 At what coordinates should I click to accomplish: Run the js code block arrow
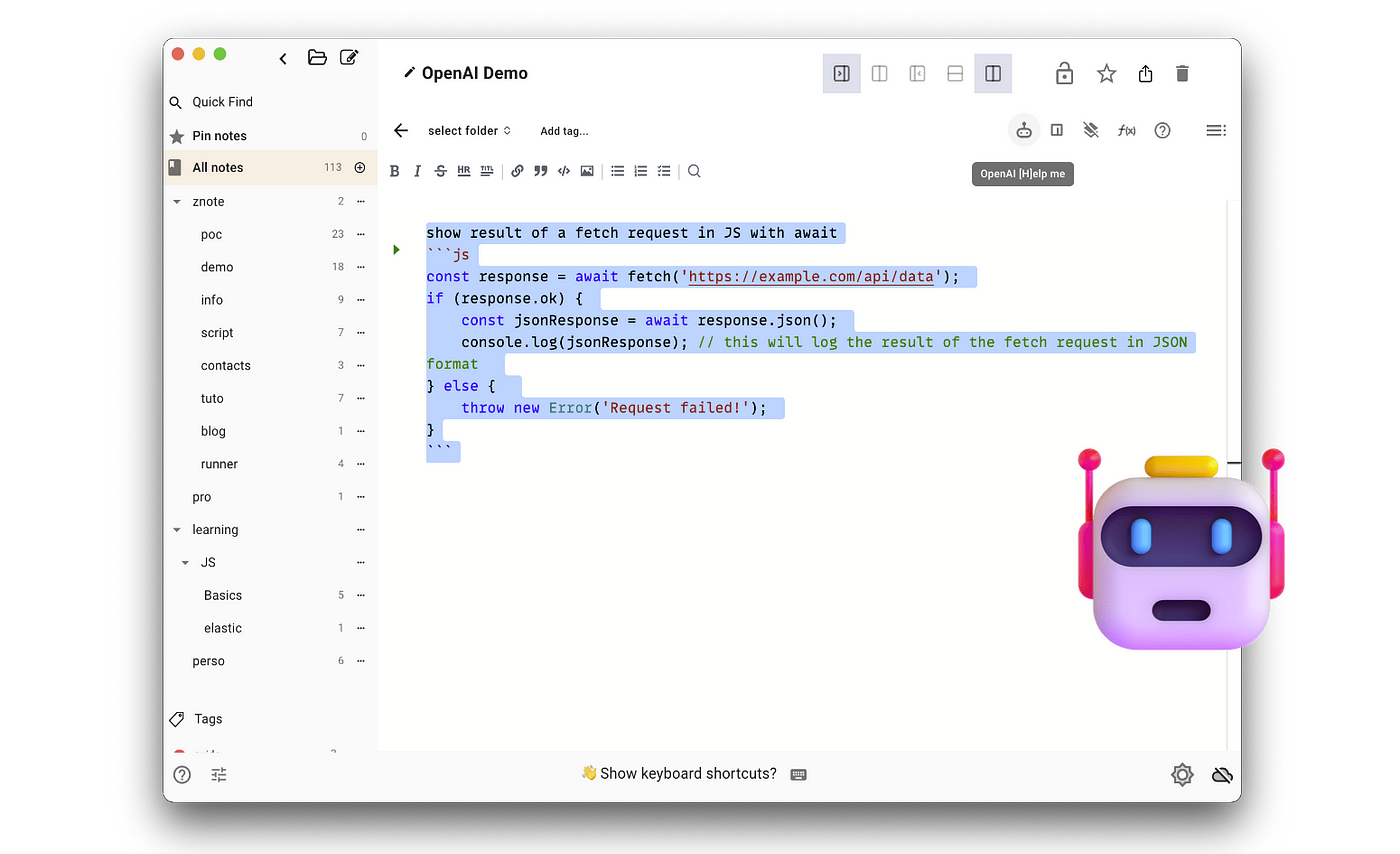[x=396, y=249]
